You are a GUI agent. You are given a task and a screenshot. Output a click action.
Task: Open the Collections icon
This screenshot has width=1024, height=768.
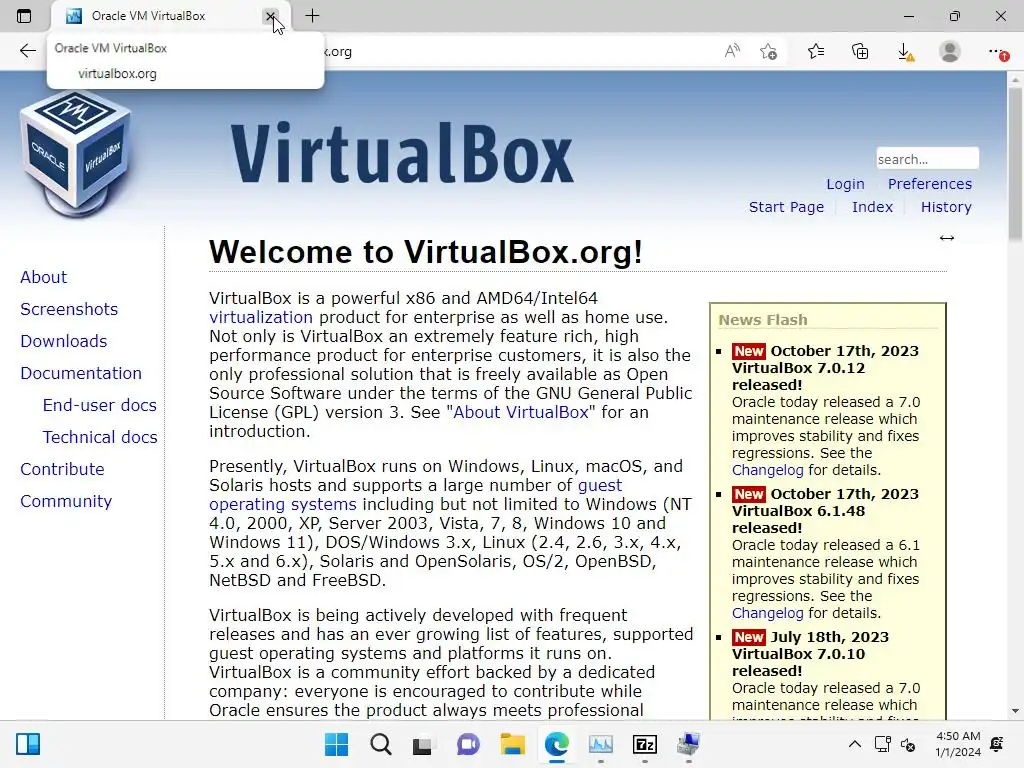(x=860, y=51)
